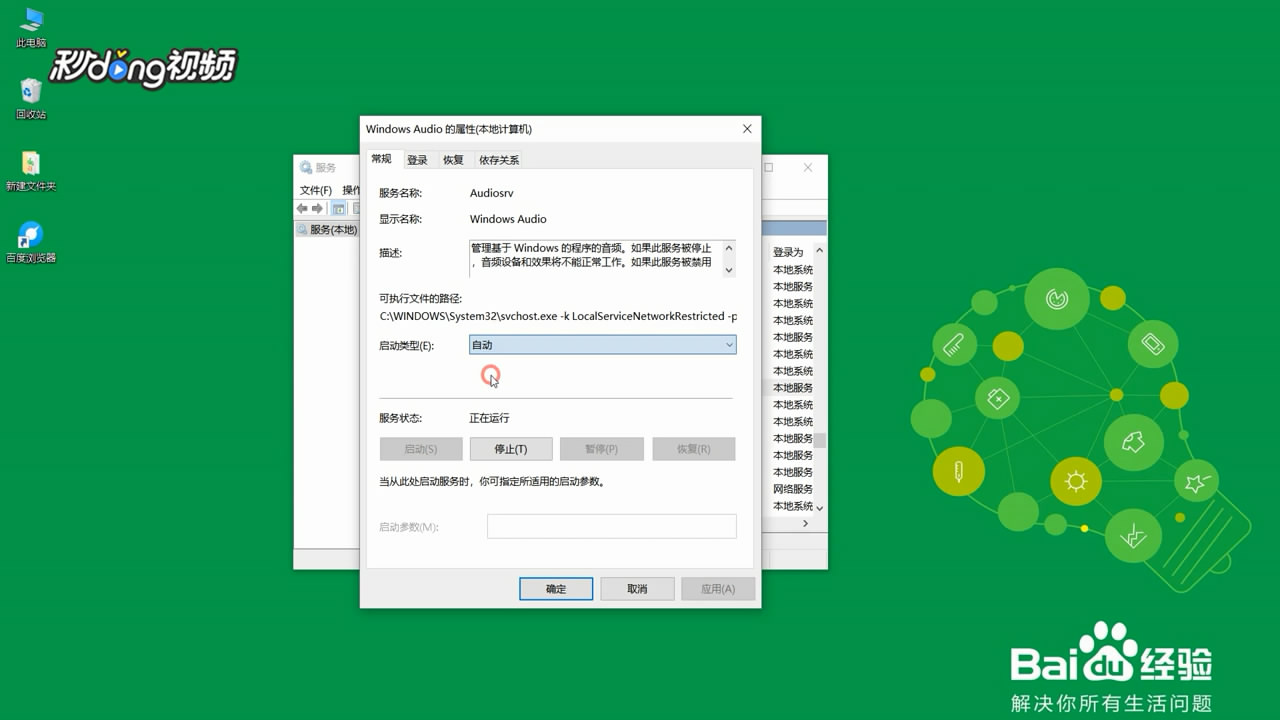Dismiss the dialog using 取消
This screenshot has width=1280, height=720.
(637, 588)
